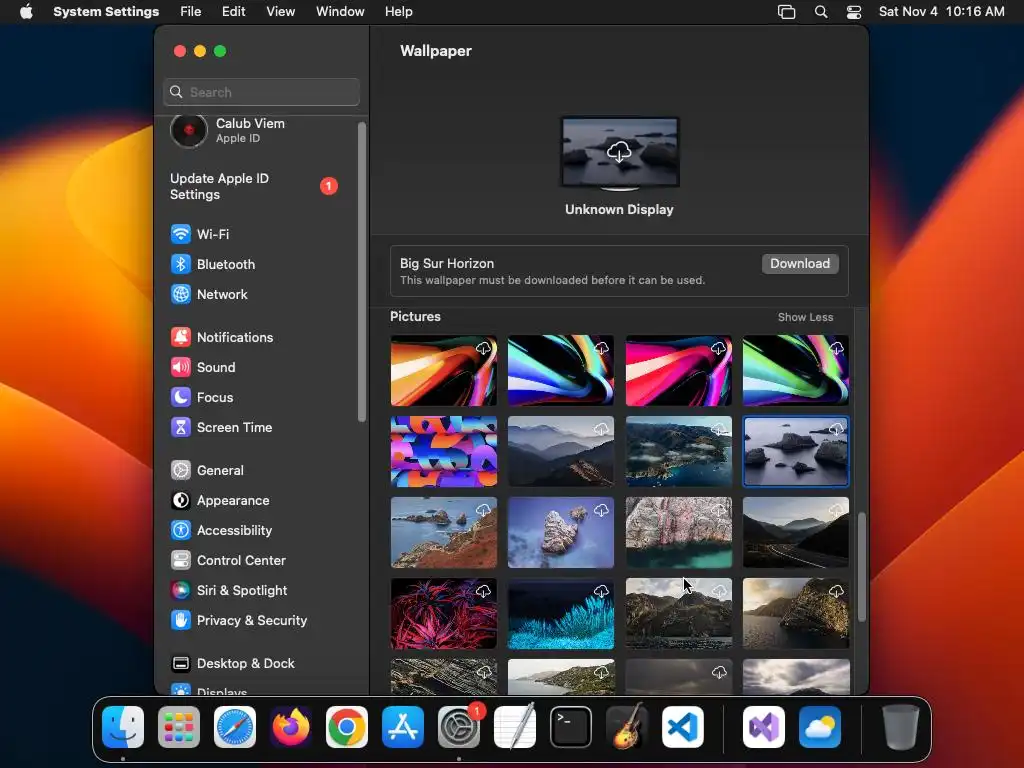1024x768 pixels.
Task: Open Terminal from the Dock
Action: click(571, 727)
